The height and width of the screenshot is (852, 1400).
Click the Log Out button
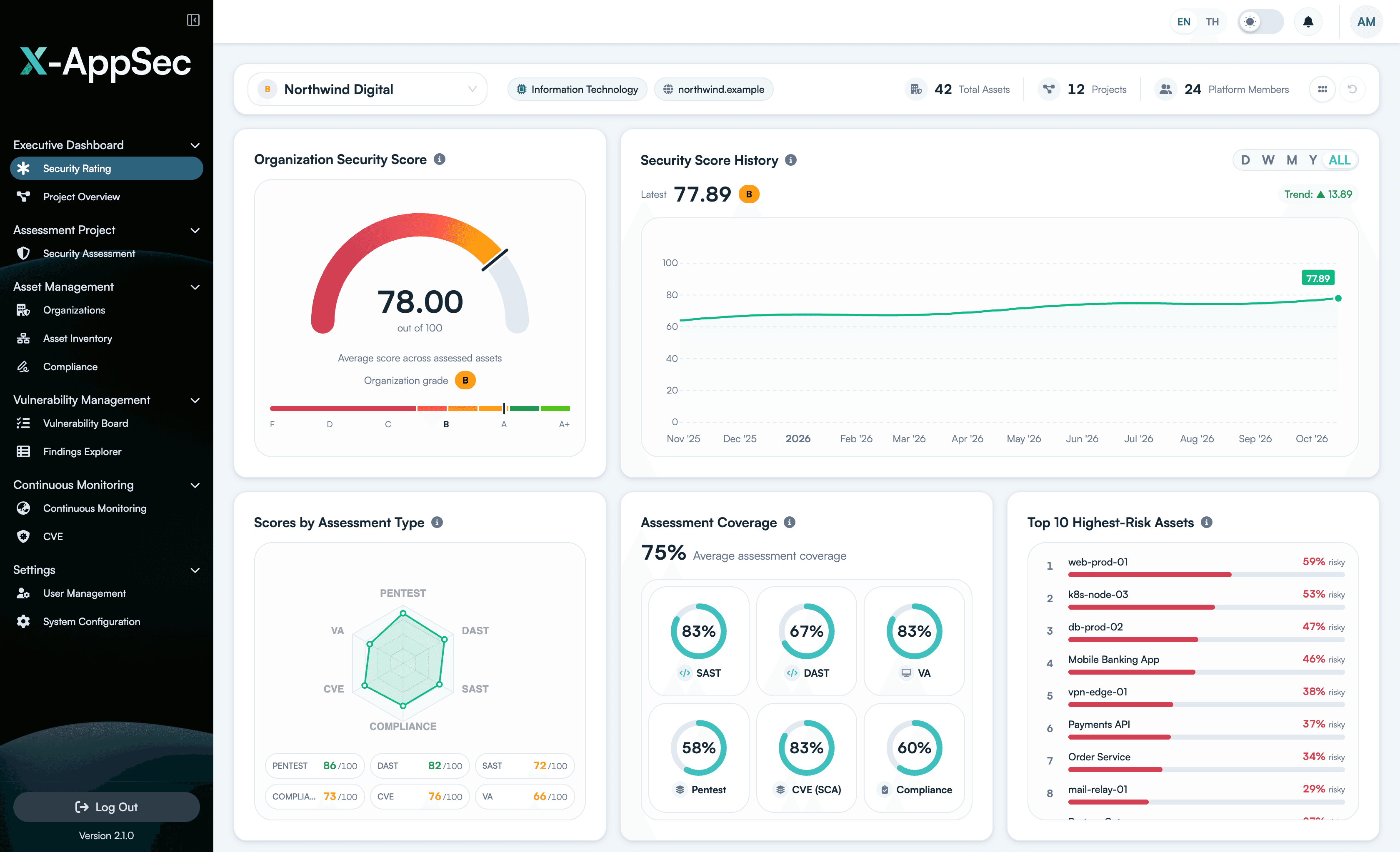(106, 807)
